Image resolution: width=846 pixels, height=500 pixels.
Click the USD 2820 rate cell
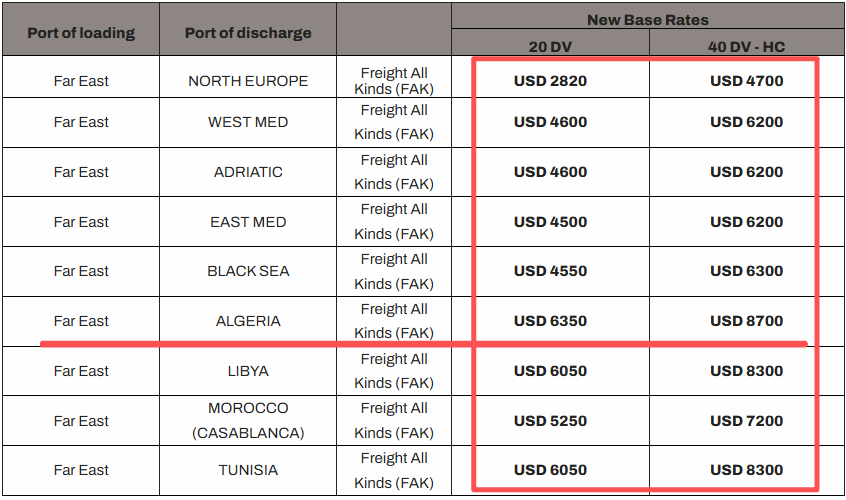click(x=550, y=81)
